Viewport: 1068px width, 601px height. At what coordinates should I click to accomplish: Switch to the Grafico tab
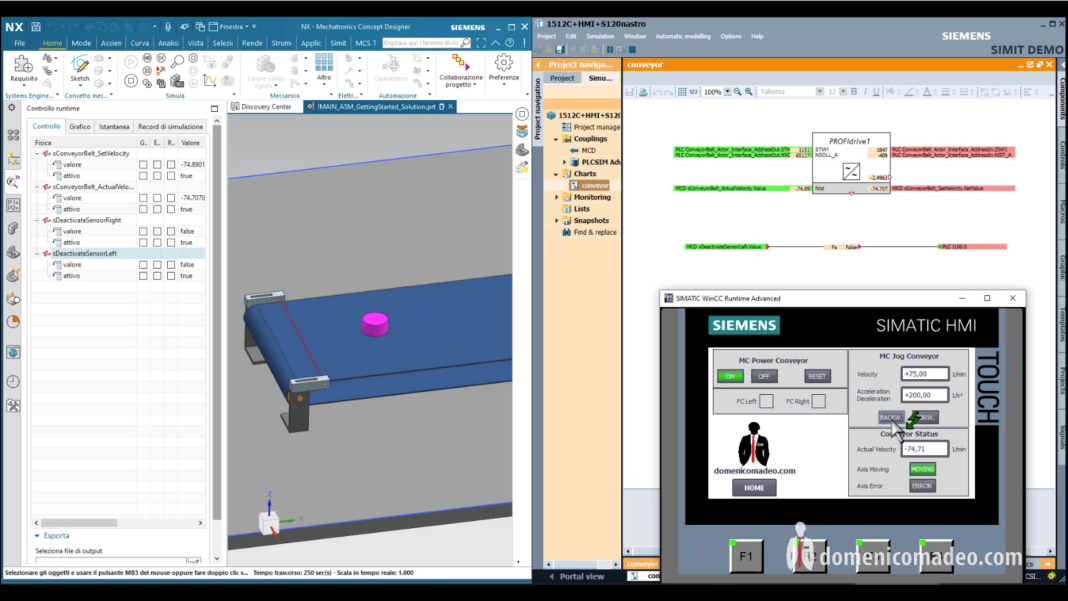[x=80, y=127]
